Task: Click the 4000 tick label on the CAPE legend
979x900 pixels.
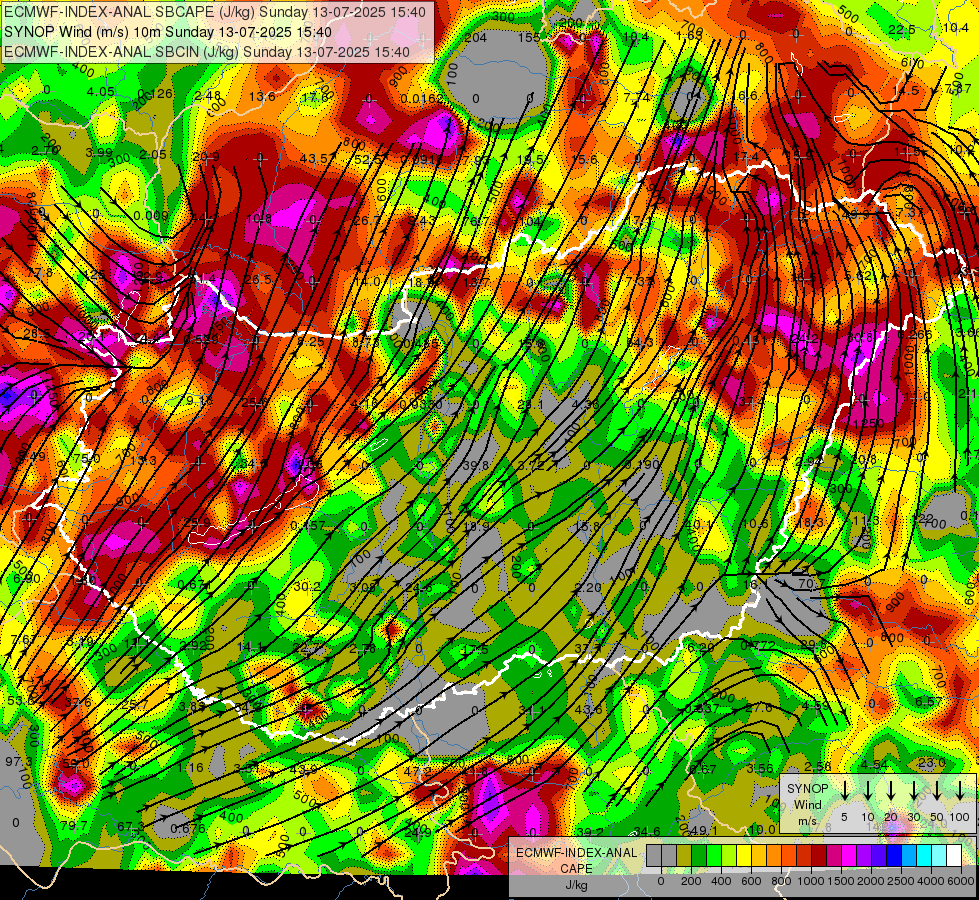Action: 931,881
